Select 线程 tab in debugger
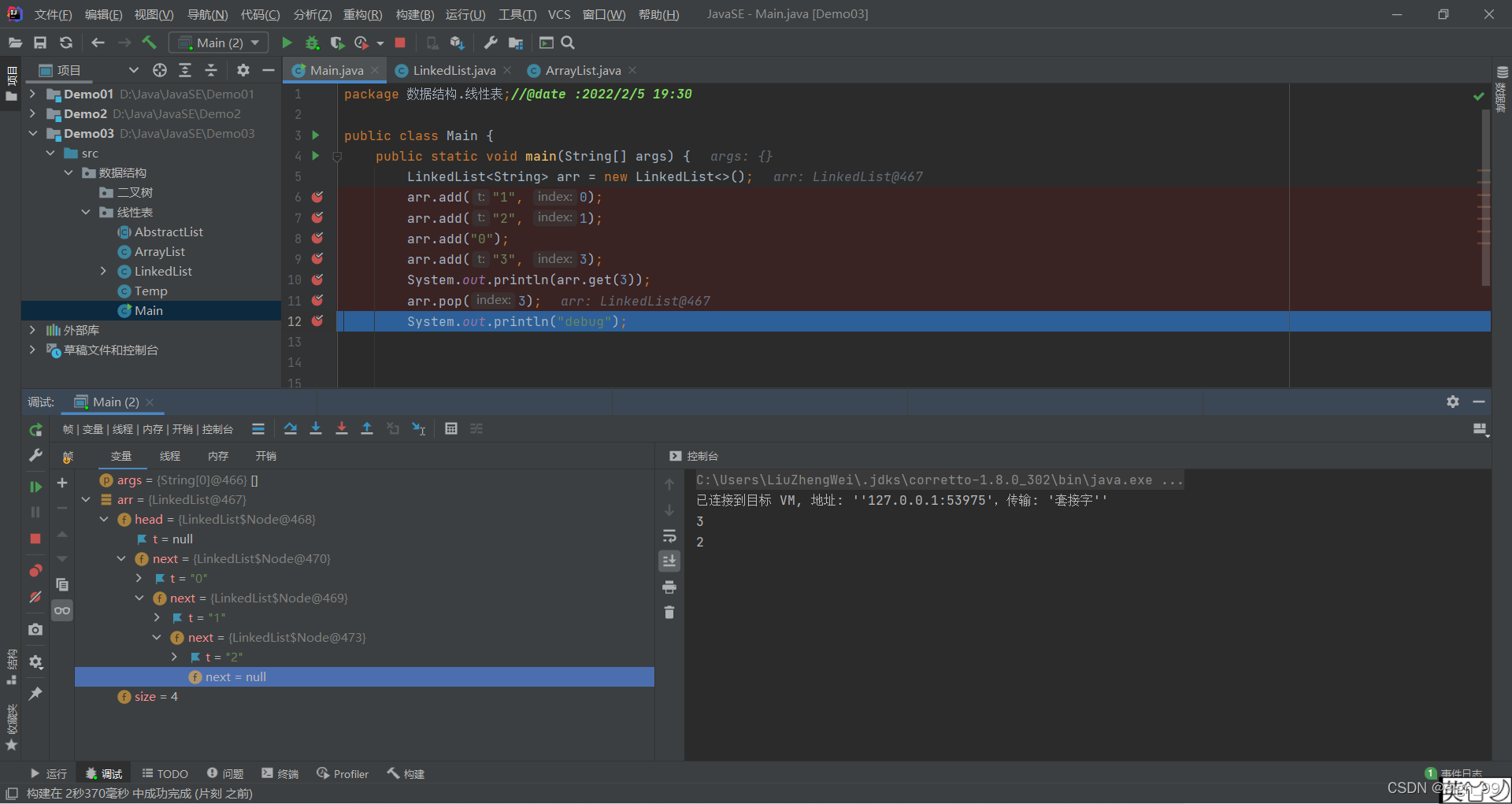The image size is (1512, 804). click(x=169, y=456)
